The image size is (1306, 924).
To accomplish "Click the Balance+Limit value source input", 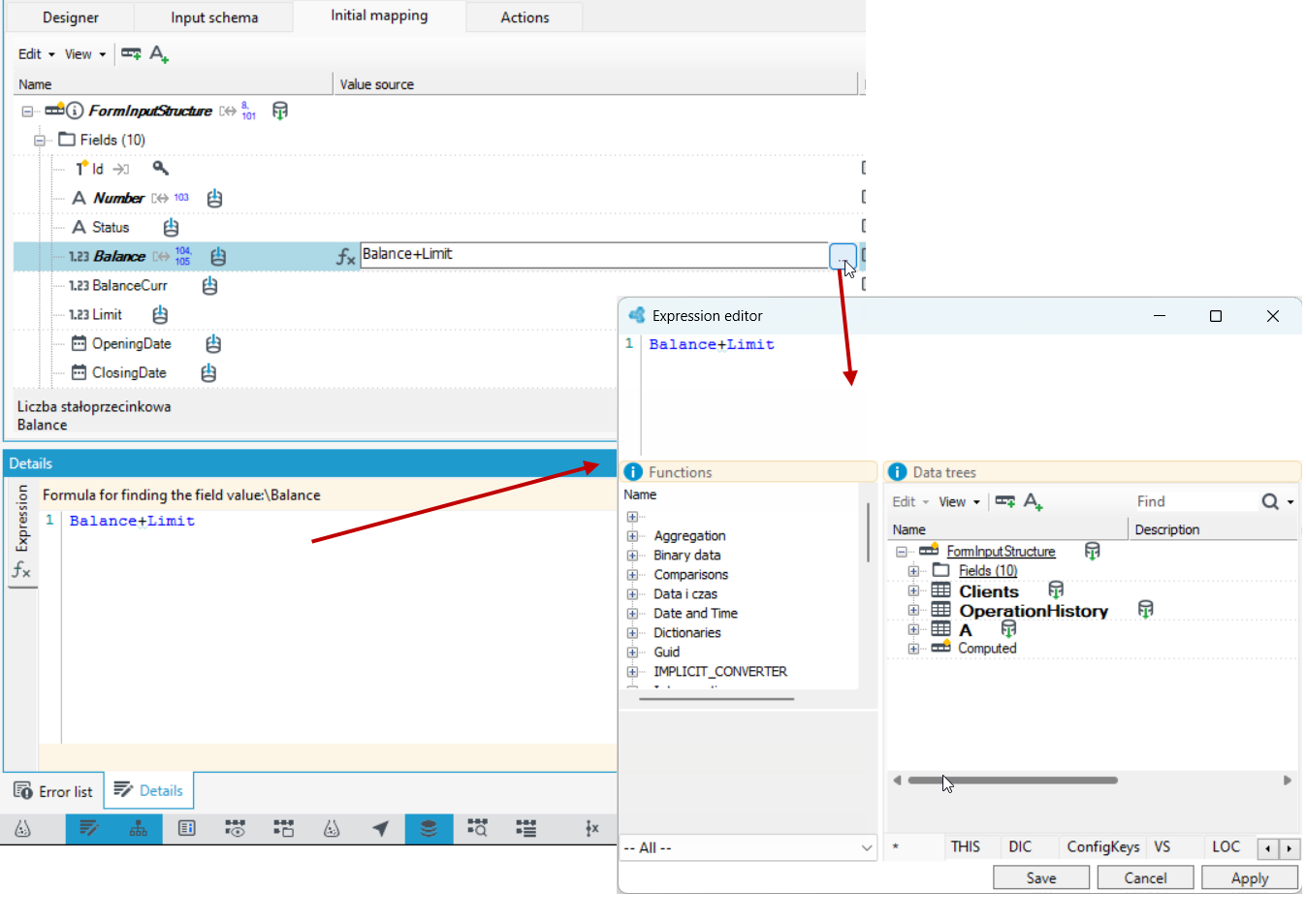I will pyautogui.click(x=593, y=255).
